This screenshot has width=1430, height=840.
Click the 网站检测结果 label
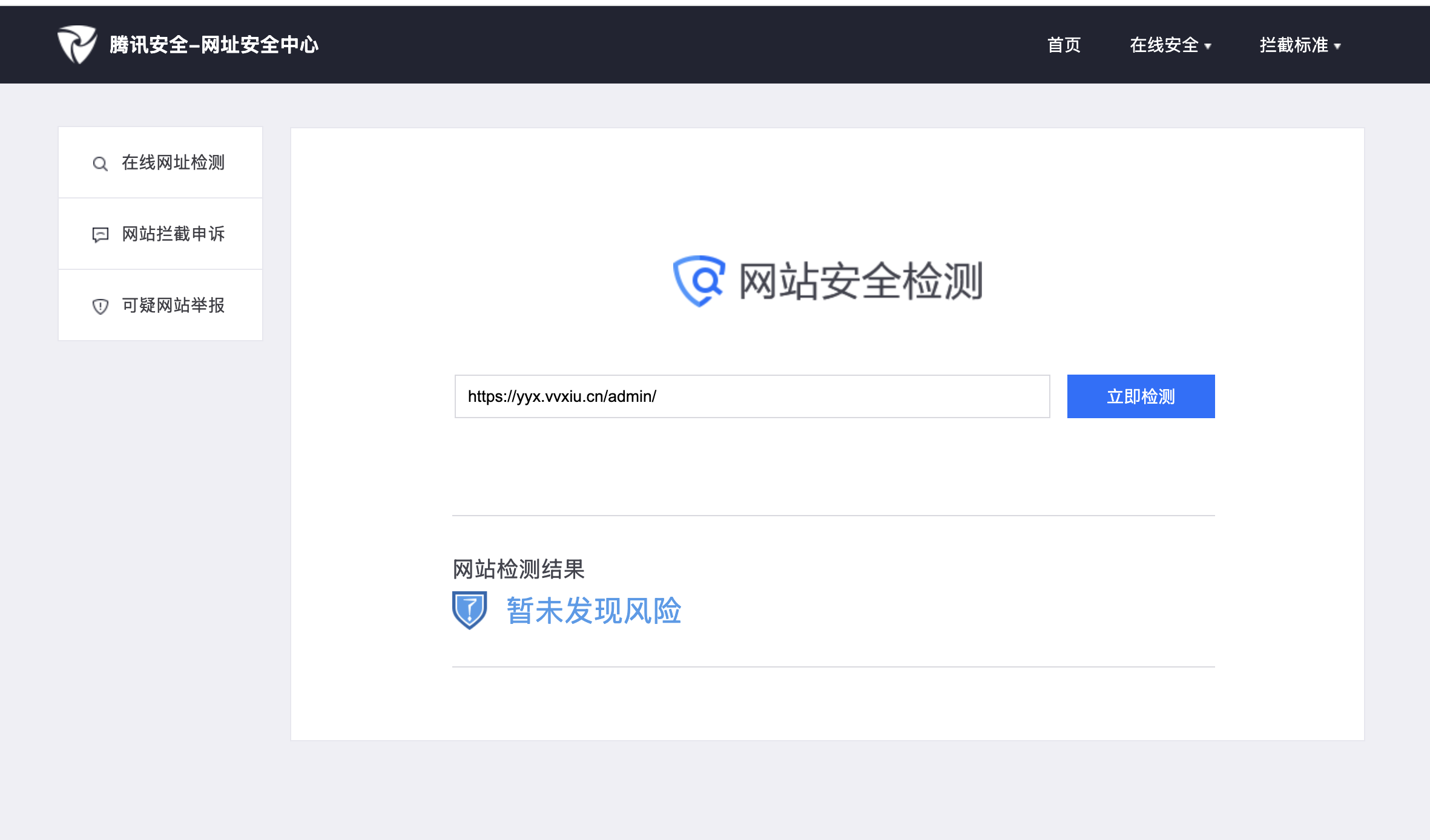(518, 569)
